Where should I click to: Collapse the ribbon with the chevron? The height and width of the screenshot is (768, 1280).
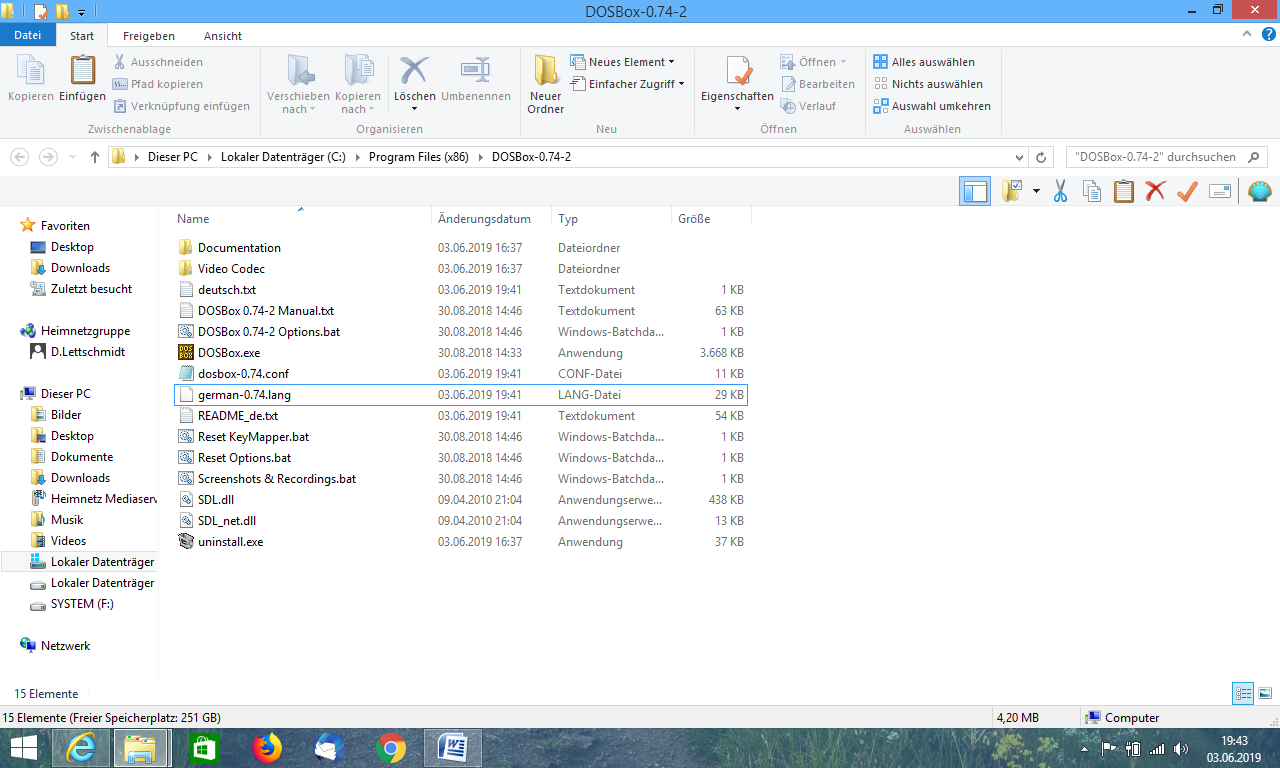tap(1246, 33)
